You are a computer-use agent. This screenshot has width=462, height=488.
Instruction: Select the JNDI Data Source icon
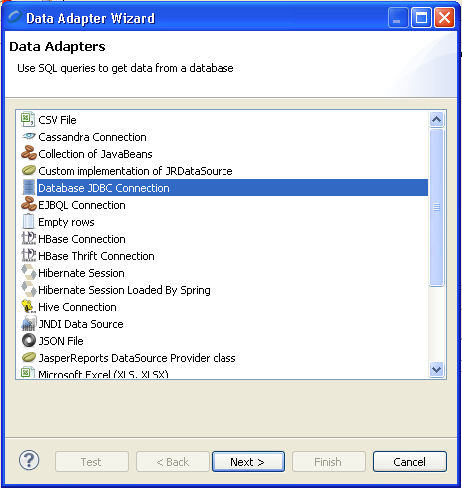pyautogui.click(x=29, y=323)
